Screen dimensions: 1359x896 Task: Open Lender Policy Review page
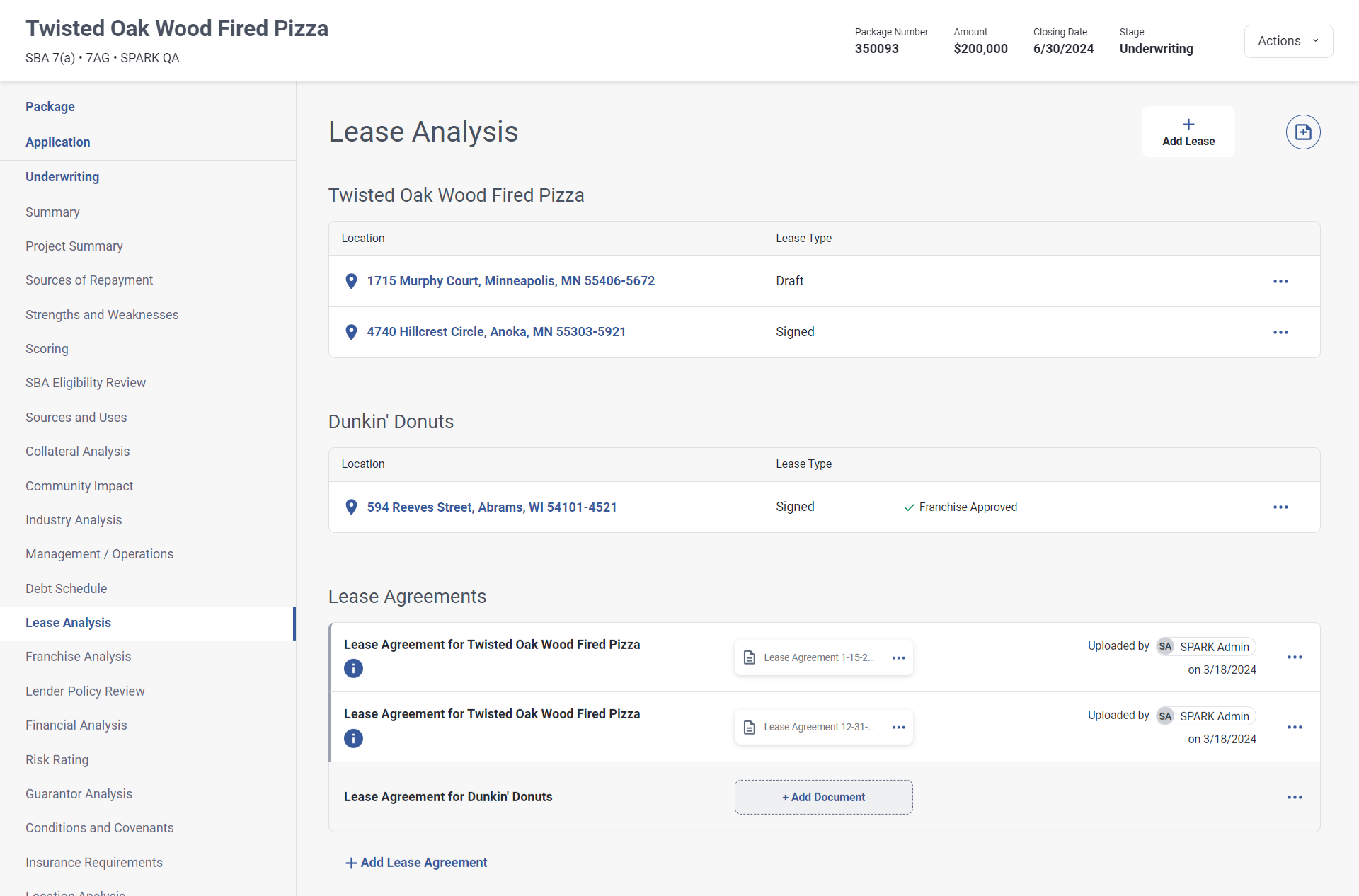pos(85,691)
